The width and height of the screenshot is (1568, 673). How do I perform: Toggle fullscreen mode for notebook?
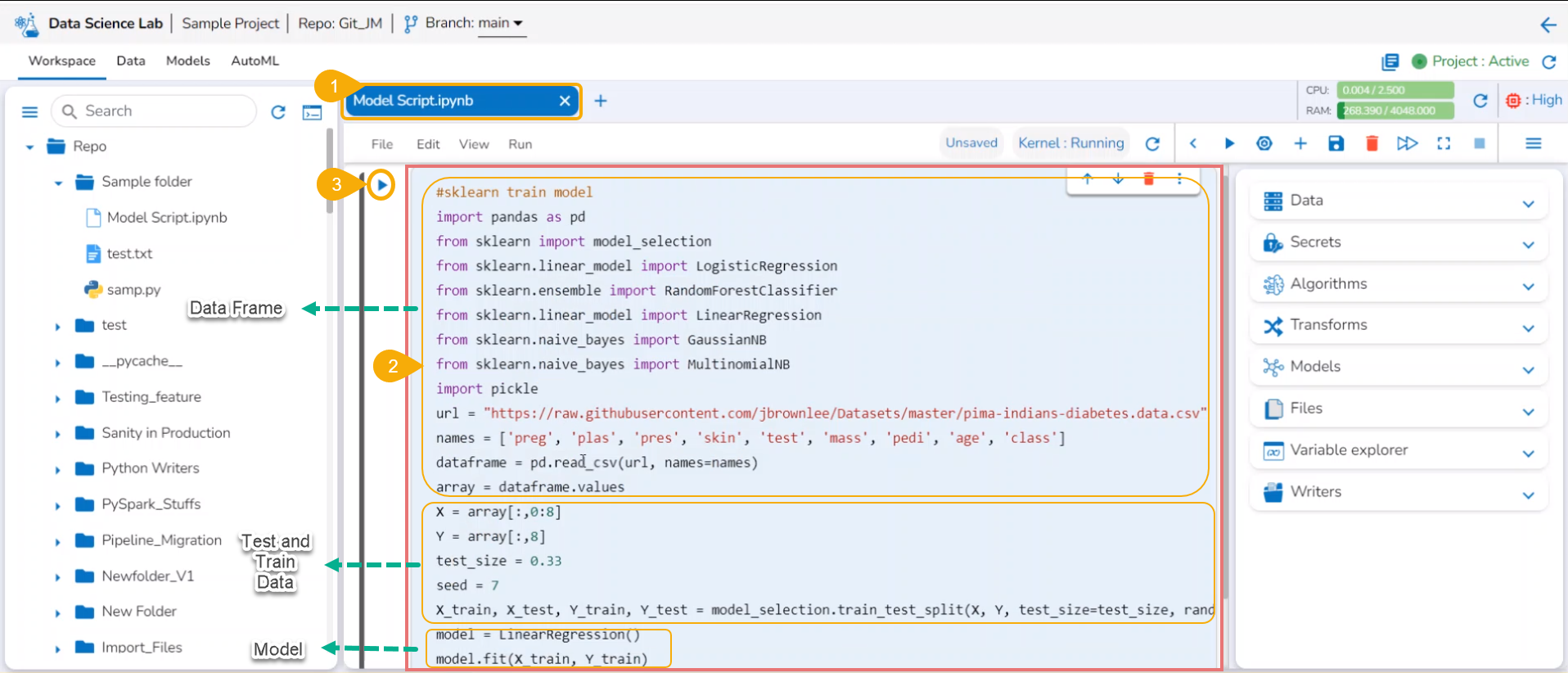pos(1444,144)
